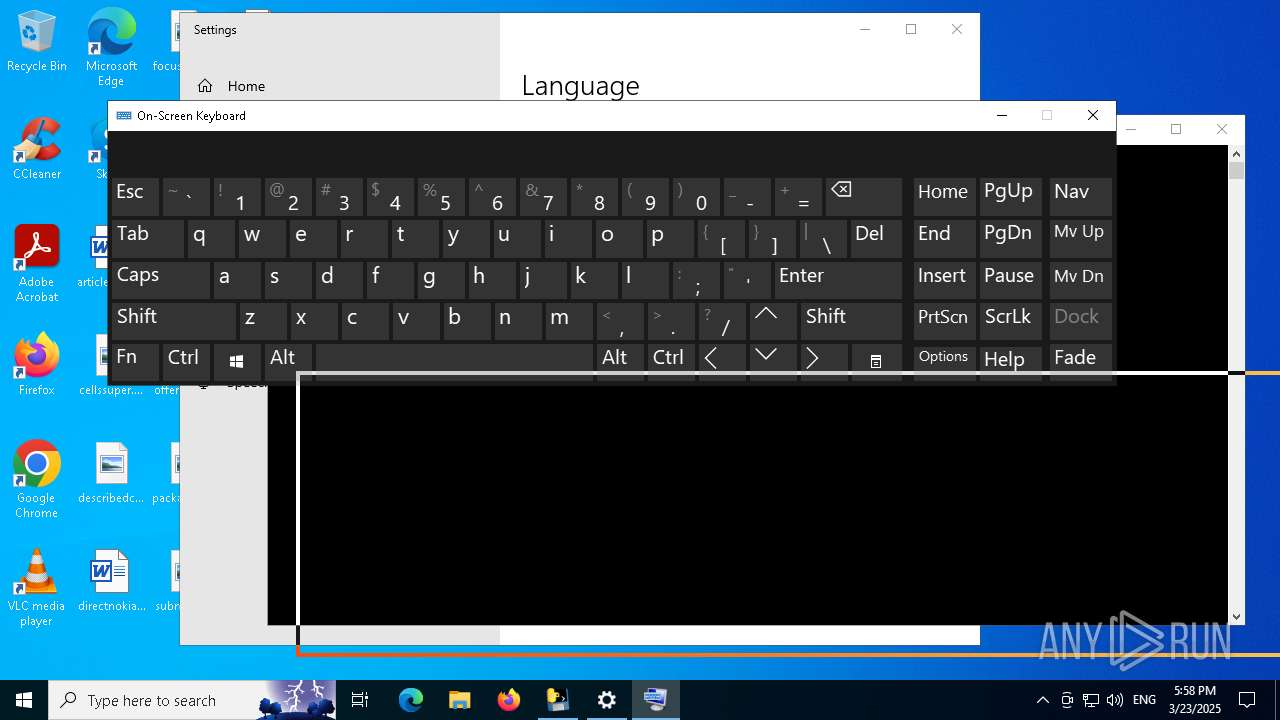The width and height of the screenshot is (1280, 720).
Task: Click the Del key
Action: coord(876,238)
